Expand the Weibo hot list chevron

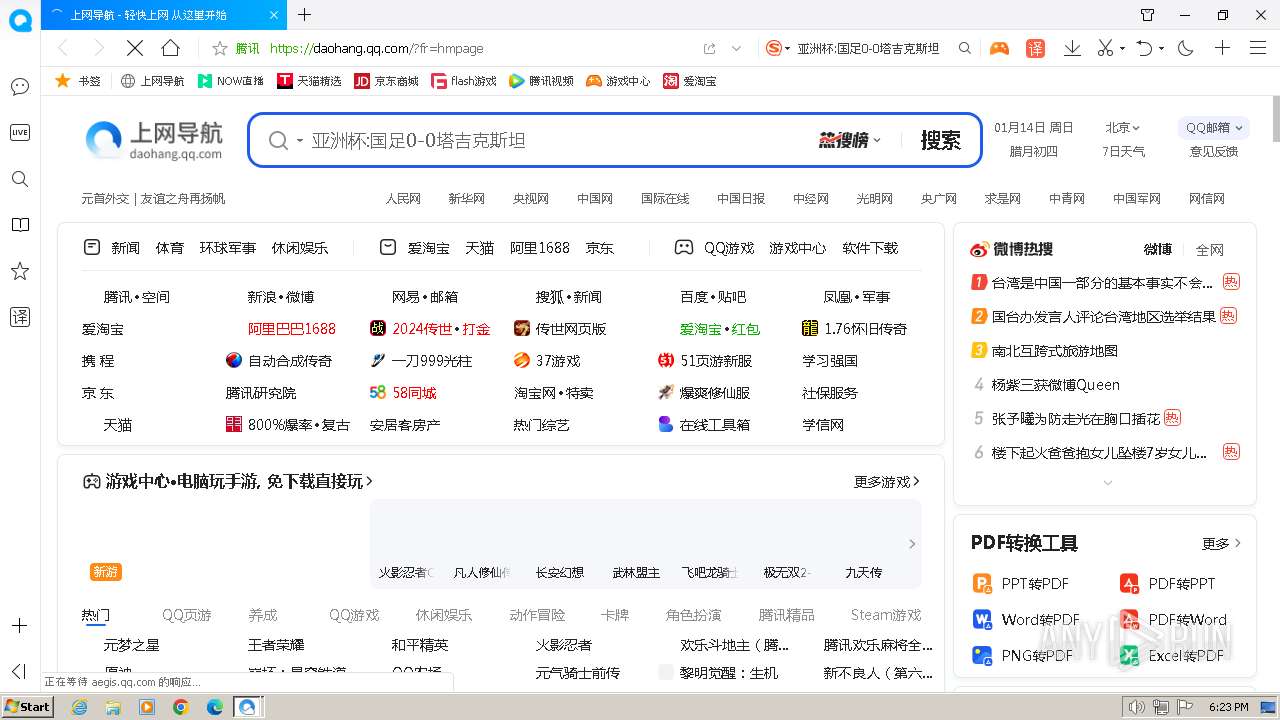click(x=1107, y=483)
